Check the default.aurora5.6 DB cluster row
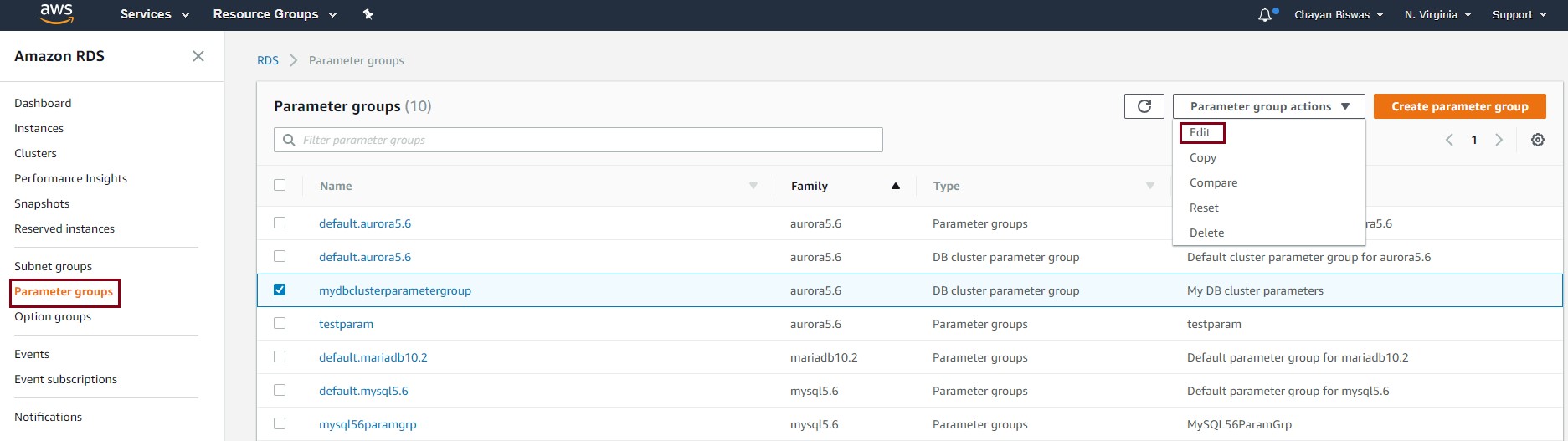 (x=280, y=256)
